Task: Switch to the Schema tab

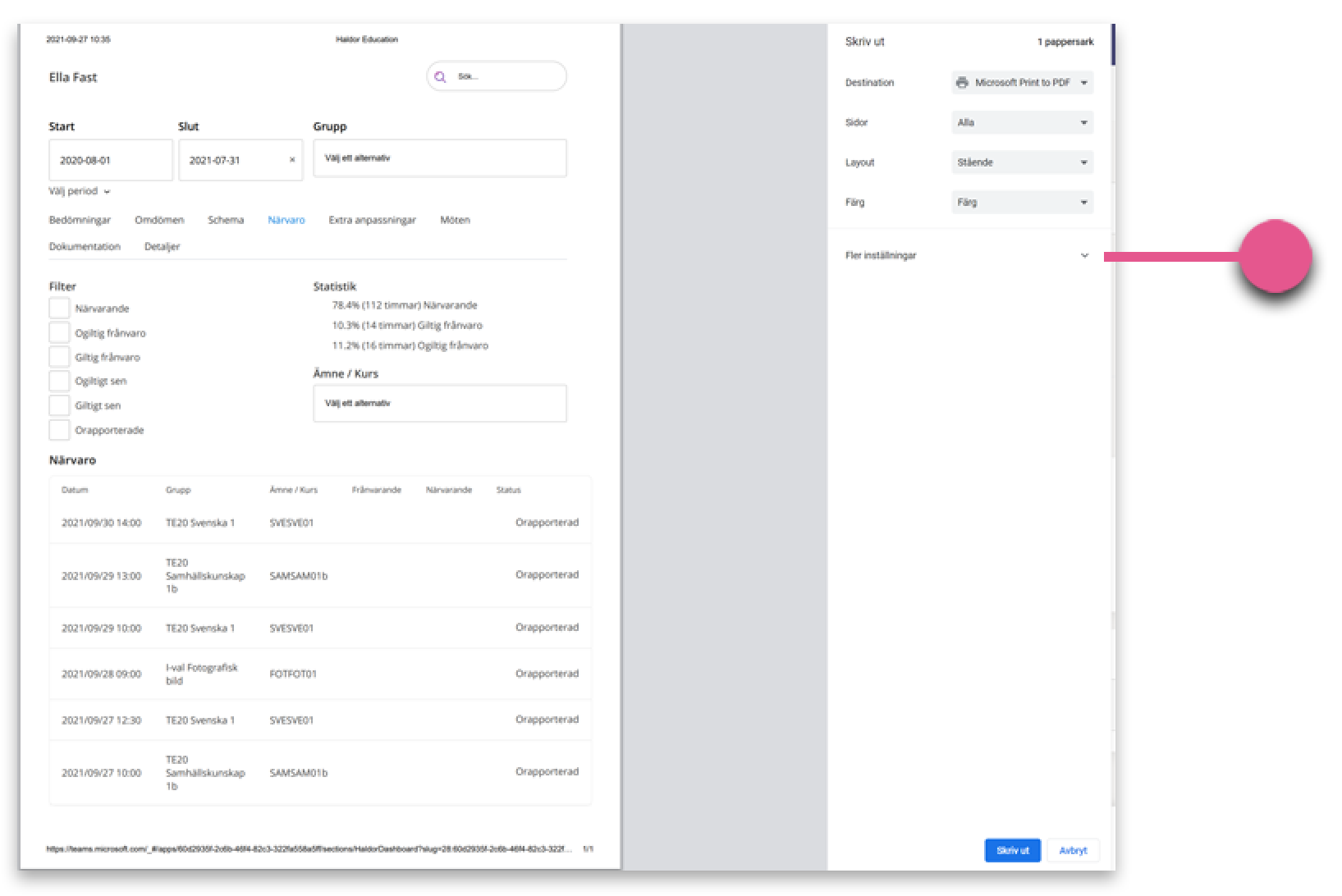Action: [226, 220]
